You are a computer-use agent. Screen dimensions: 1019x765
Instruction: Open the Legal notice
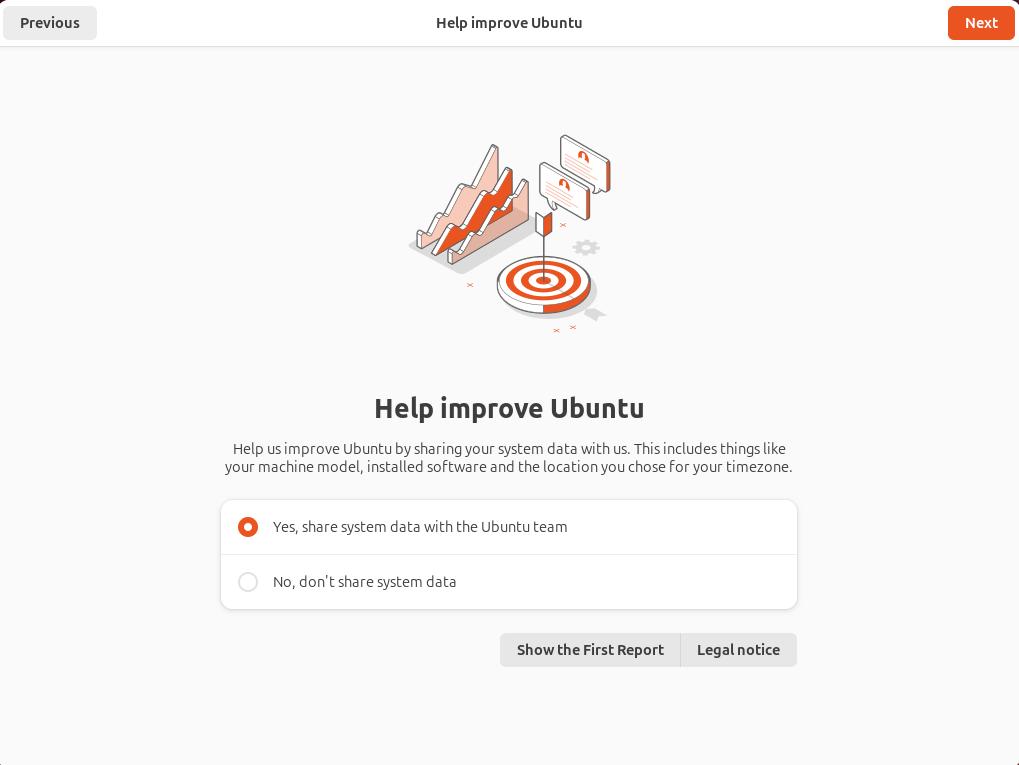(738, 650)
